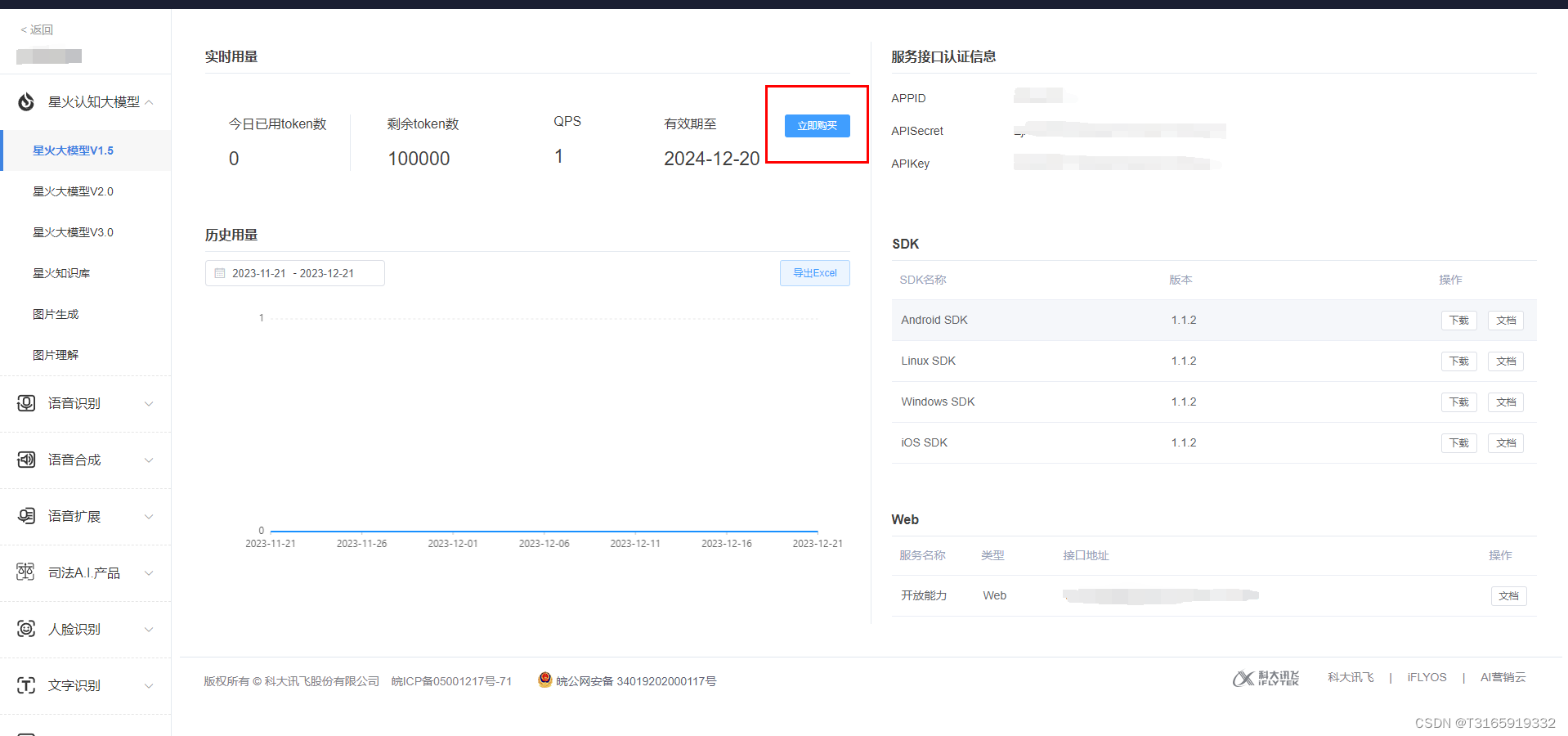Open the 科大讯飞 footer link

coord(1351,677)
